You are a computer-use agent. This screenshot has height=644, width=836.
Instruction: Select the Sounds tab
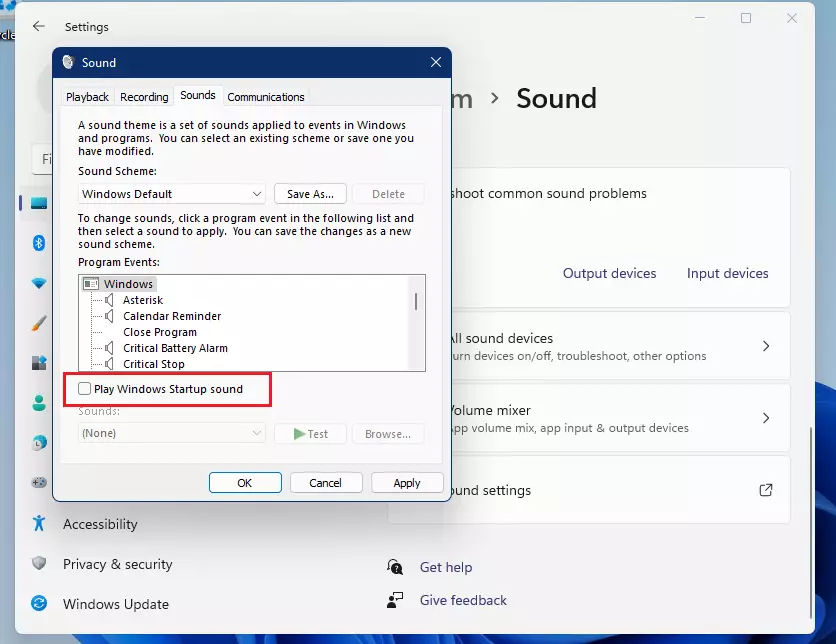click(198, 95)
